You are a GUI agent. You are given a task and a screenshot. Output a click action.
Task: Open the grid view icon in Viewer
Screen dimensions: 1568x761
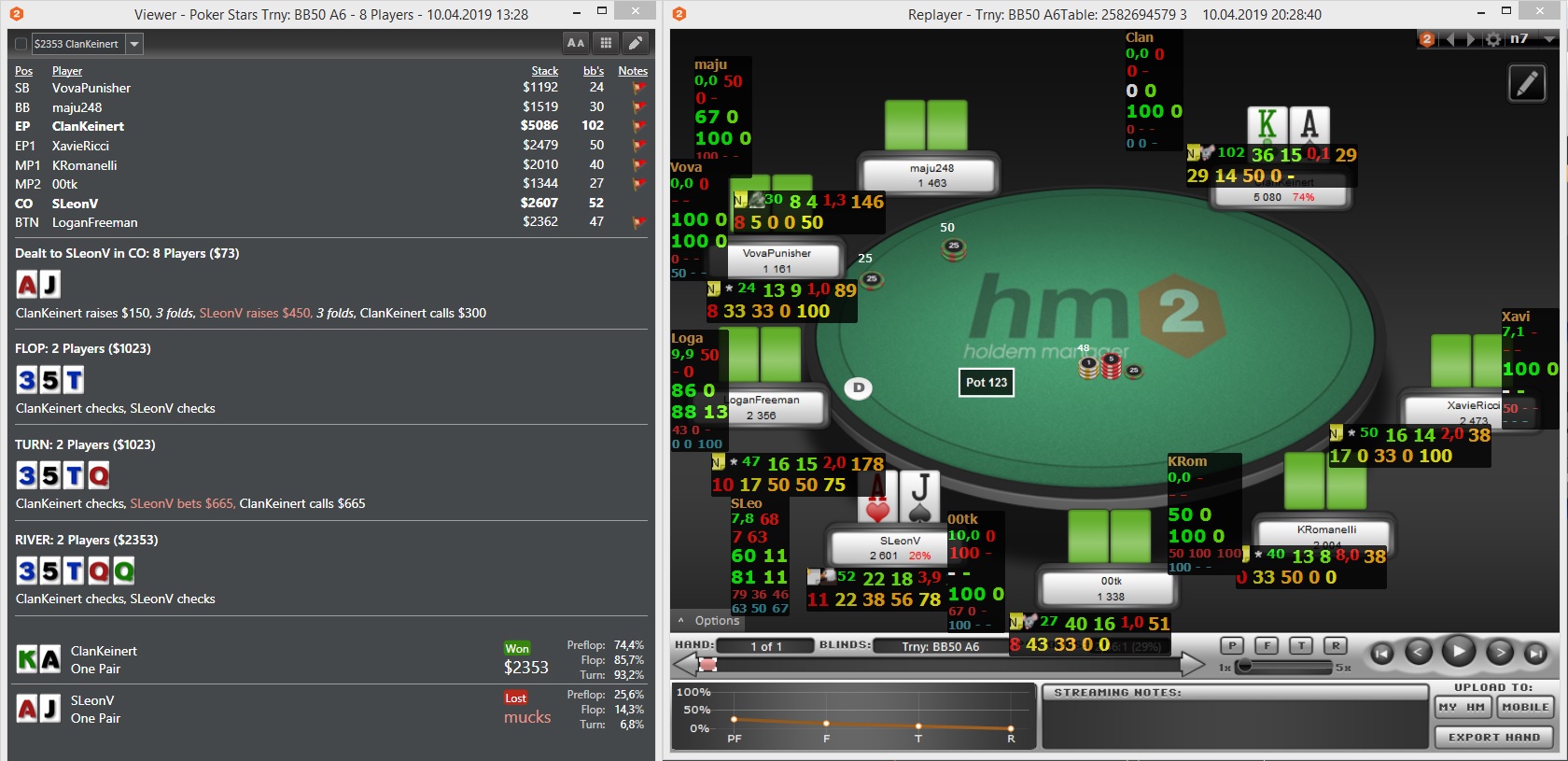(606, 43)
